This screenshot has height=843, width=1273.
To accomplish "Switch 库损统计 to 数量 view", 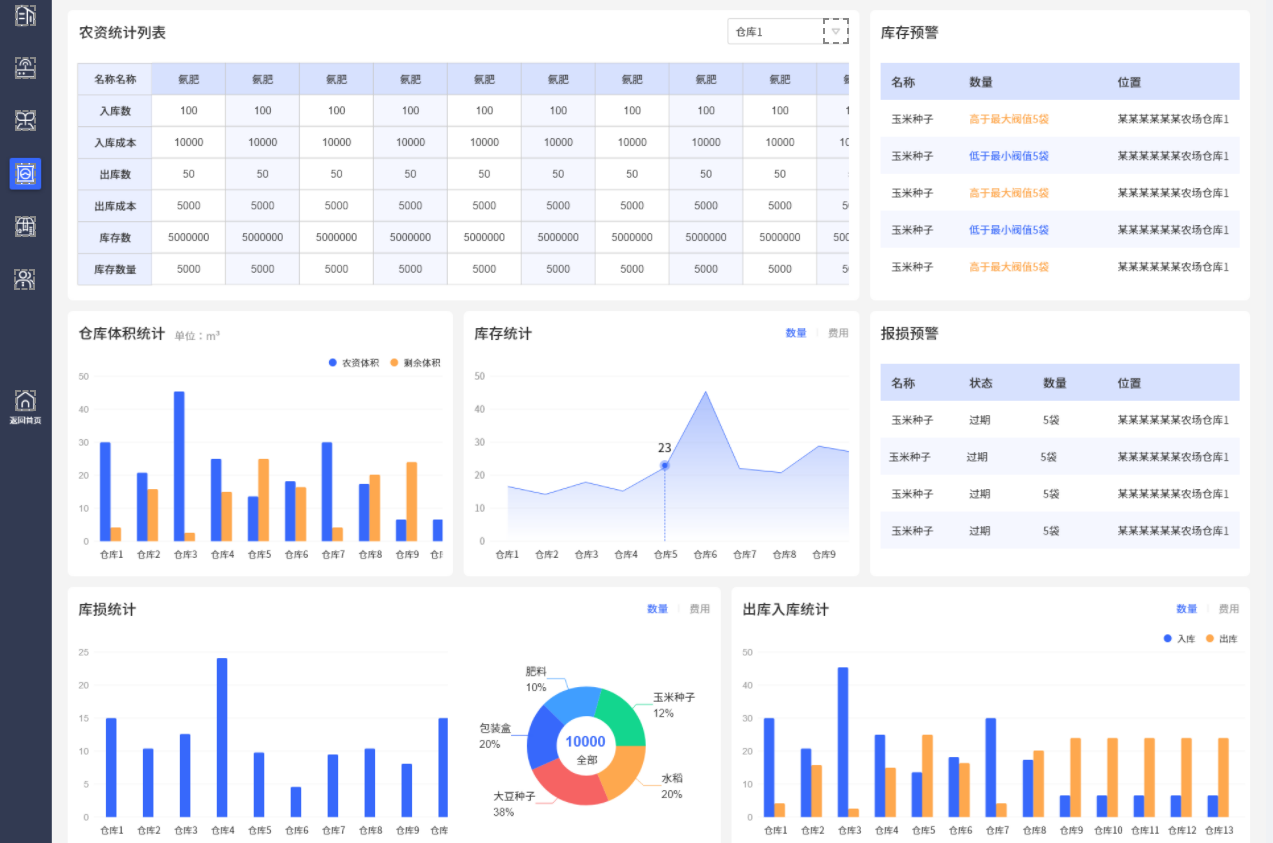I will (x=657, y=608).
